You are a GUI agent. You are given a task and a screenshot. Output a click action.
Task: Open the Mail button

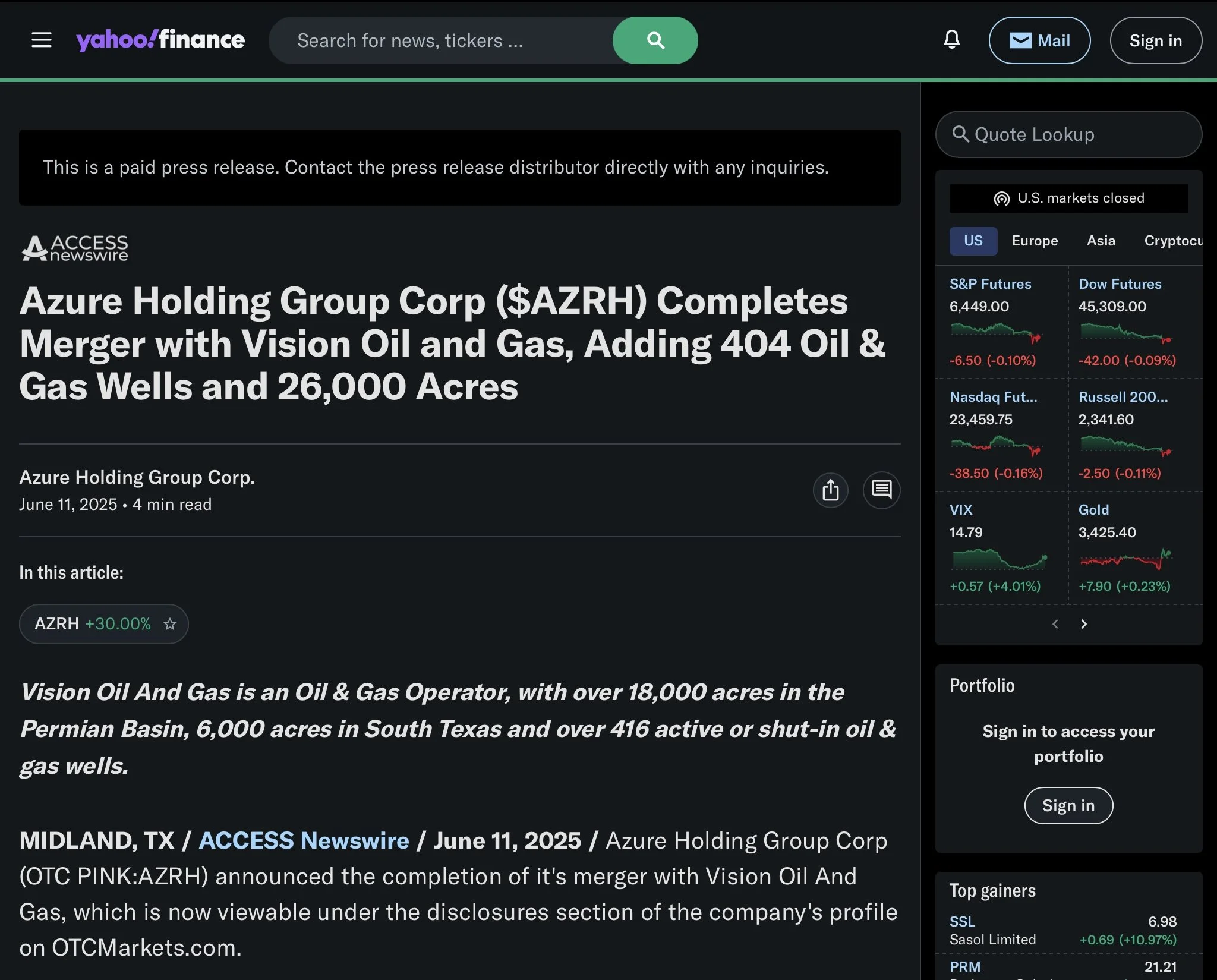pyautogui.click(x=1039, y=40)
